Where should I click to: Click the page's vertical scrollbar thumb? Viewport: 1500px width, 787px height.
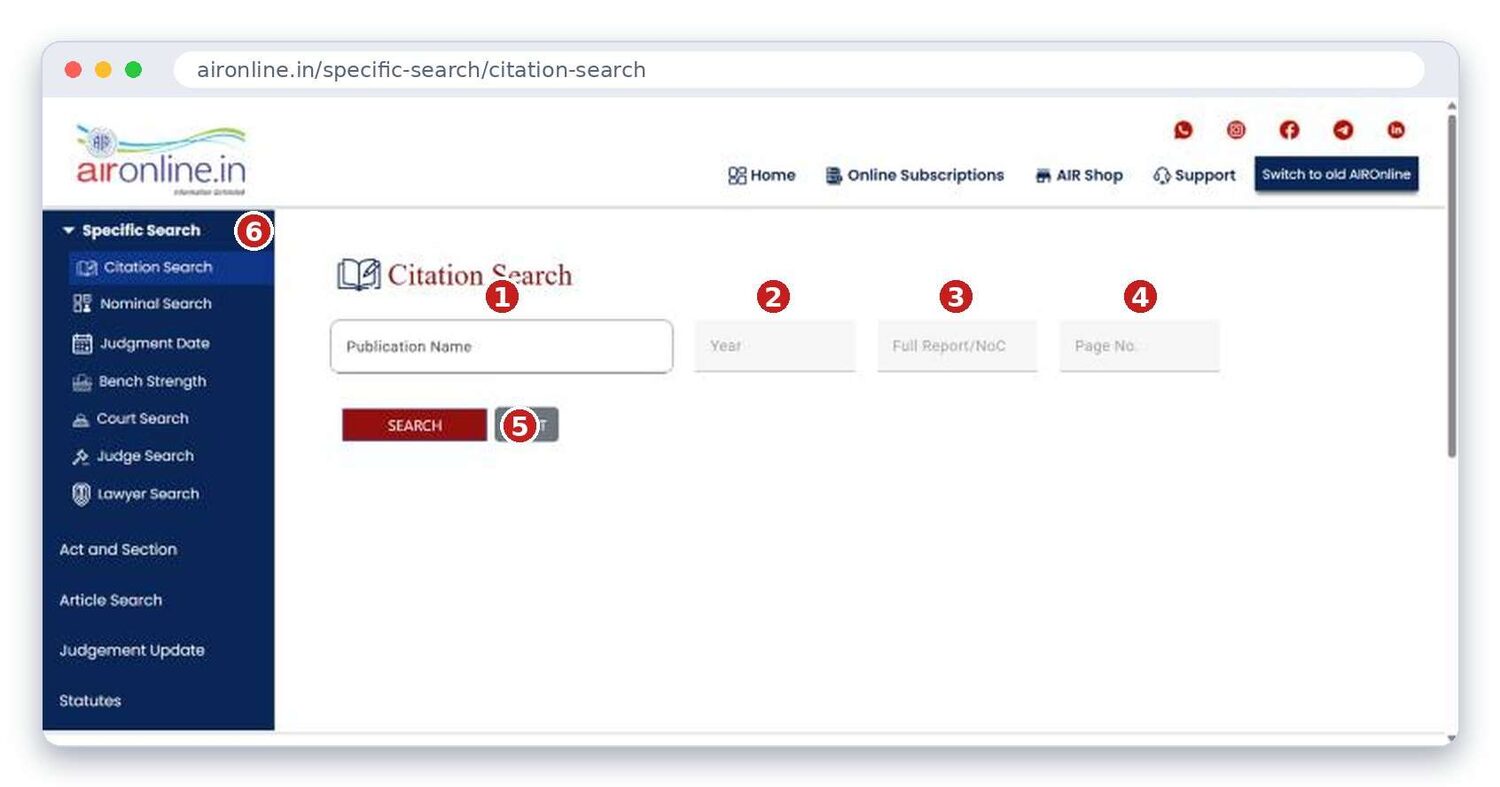pyautogui.click(x=1451, y=286)
